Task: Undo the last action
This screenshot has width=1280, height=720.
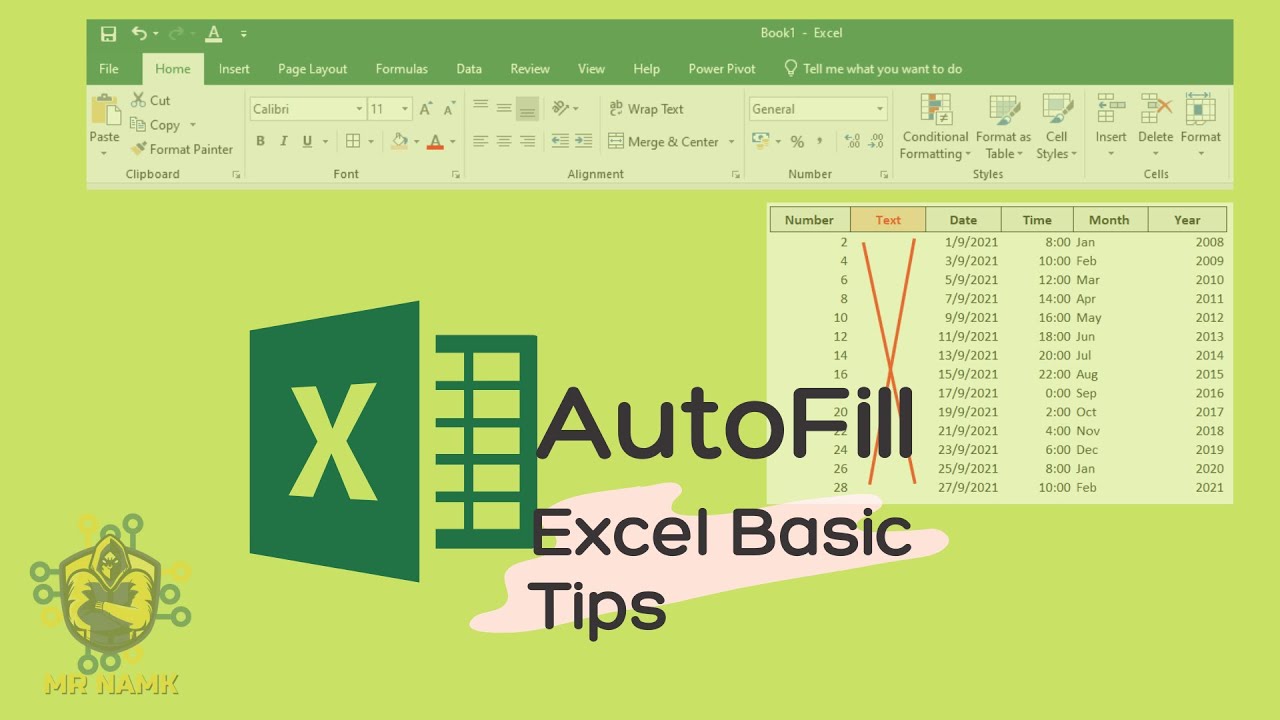Action: point(139,34)
